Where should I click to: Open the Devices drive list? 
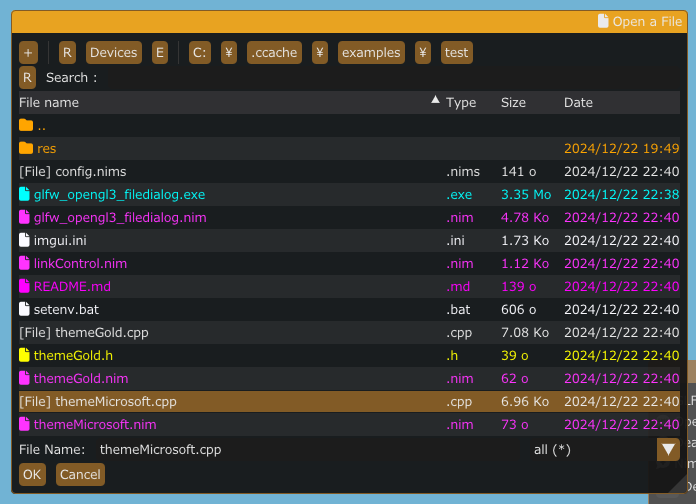(114, 53)
